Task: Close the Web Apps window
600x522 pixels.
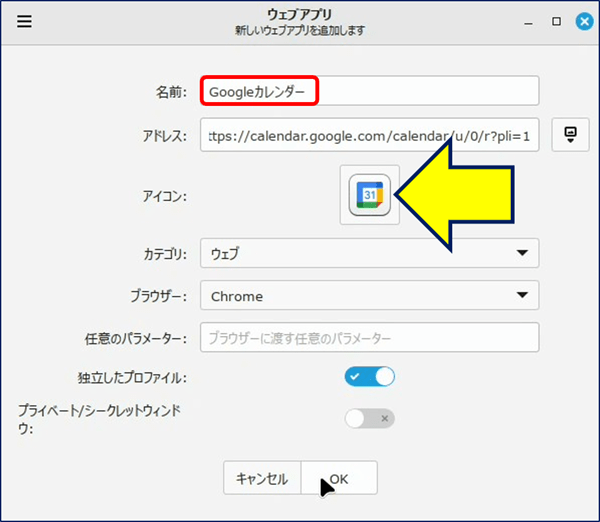Action: 584,21
